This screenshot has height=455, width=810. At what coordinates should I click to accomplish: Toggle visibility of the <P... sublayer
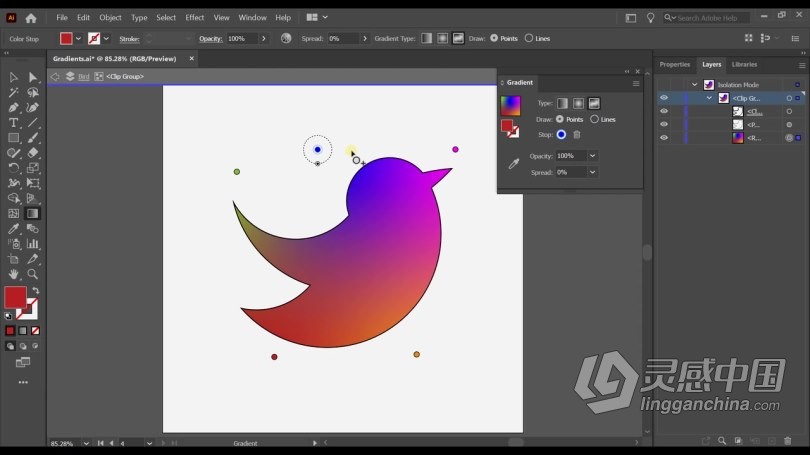pos(664,124)
